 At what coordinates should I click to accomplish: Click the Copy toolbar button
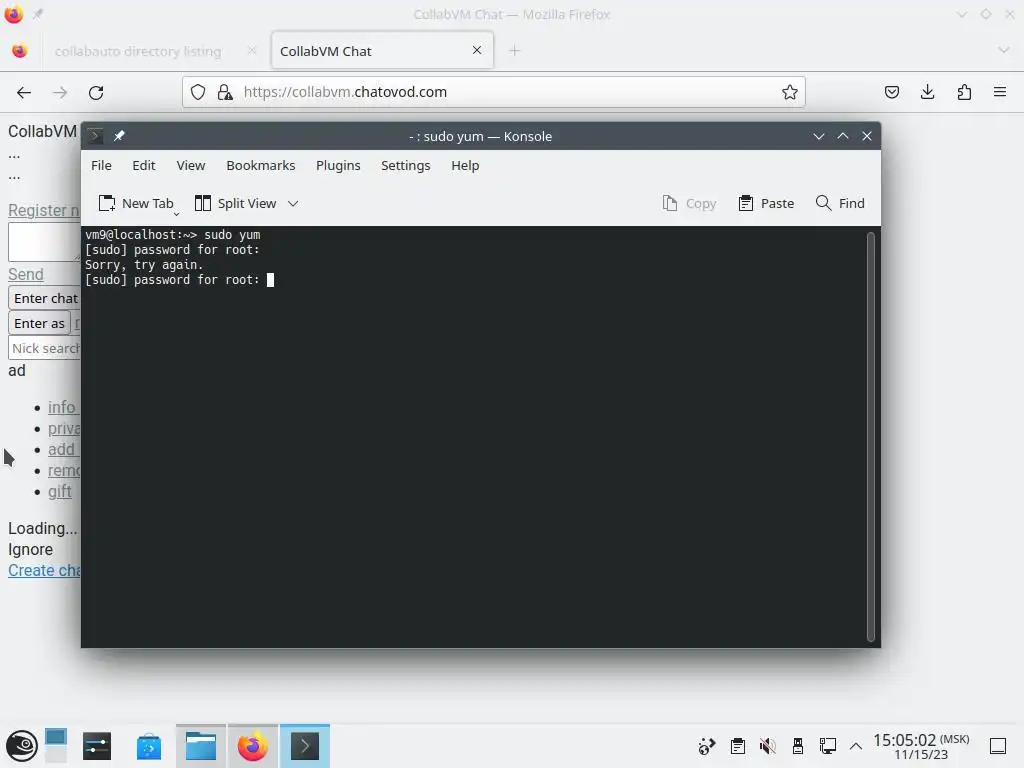690,203
